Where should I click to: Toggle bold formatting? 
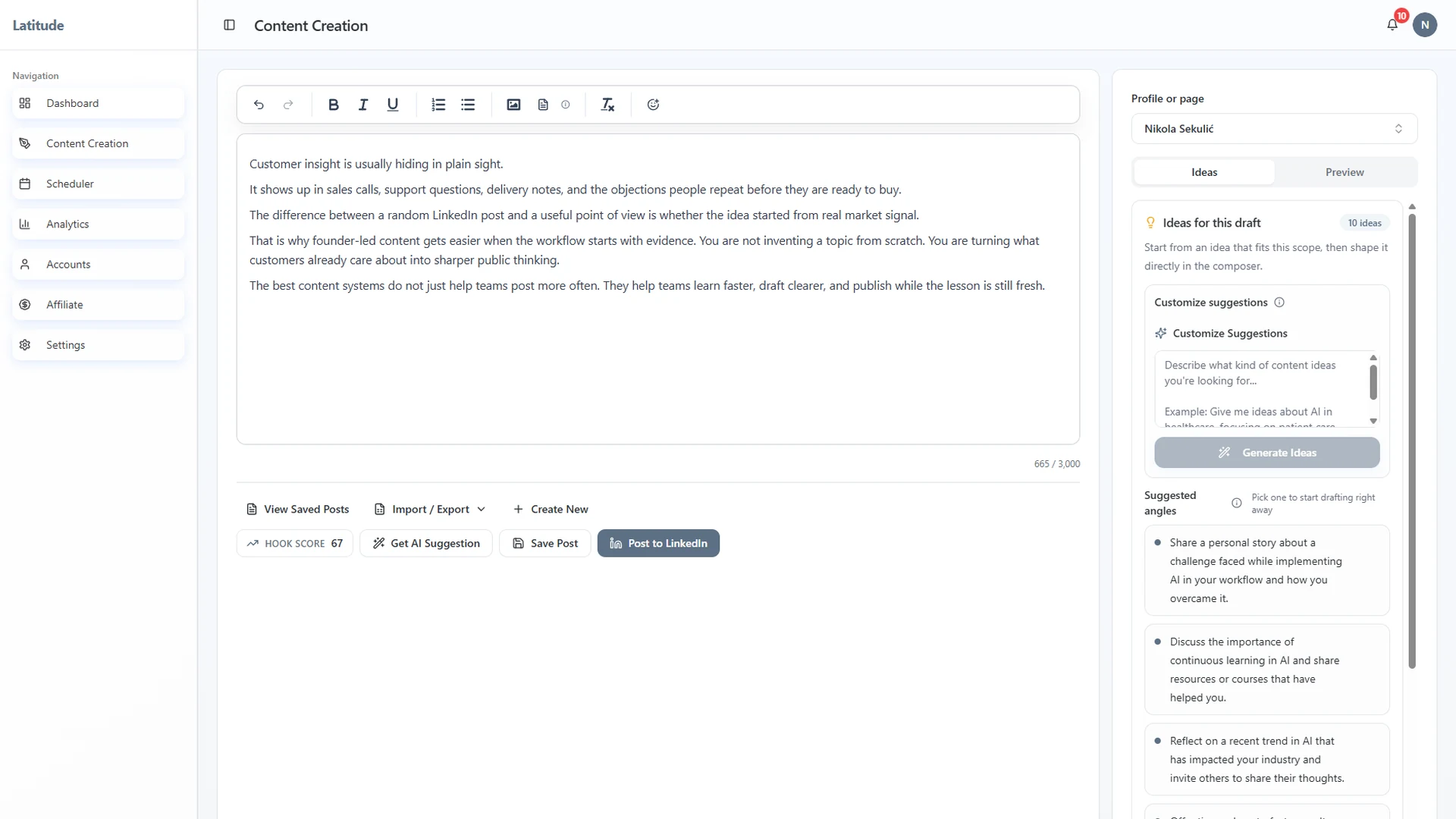[333, 105]
